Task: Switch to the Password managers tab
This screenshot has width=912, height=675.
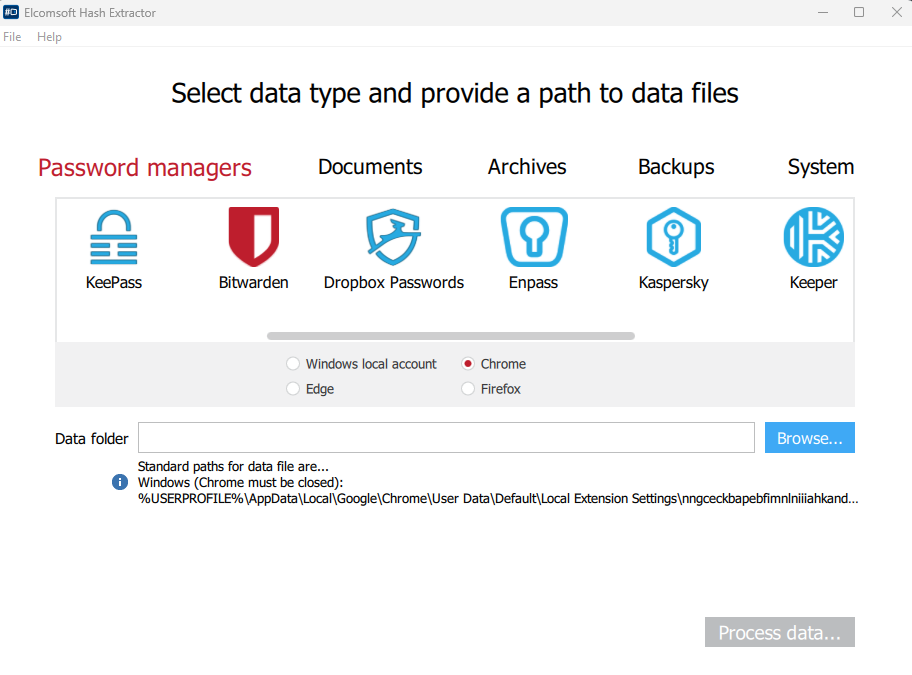Action: [145, 167]
